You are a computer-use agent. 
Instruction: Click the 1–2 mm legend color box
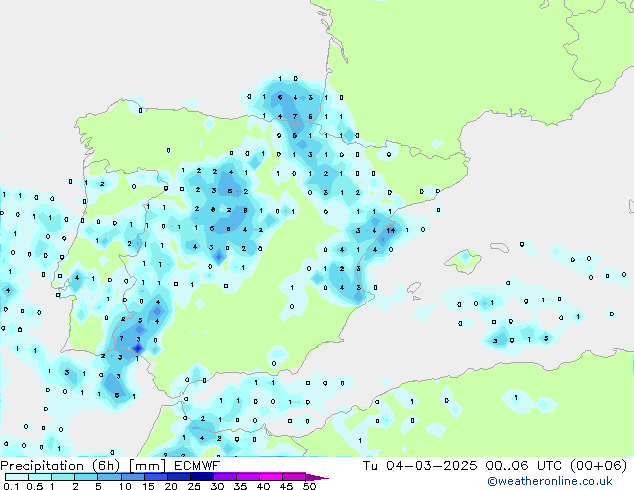tap(63, 477)
